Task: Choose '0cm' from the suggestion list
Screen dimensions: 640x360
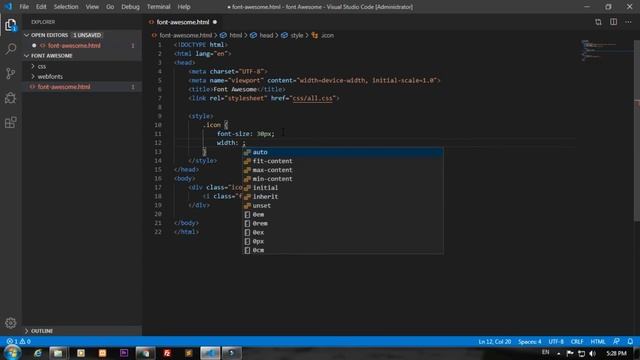Action: [343, 250]
